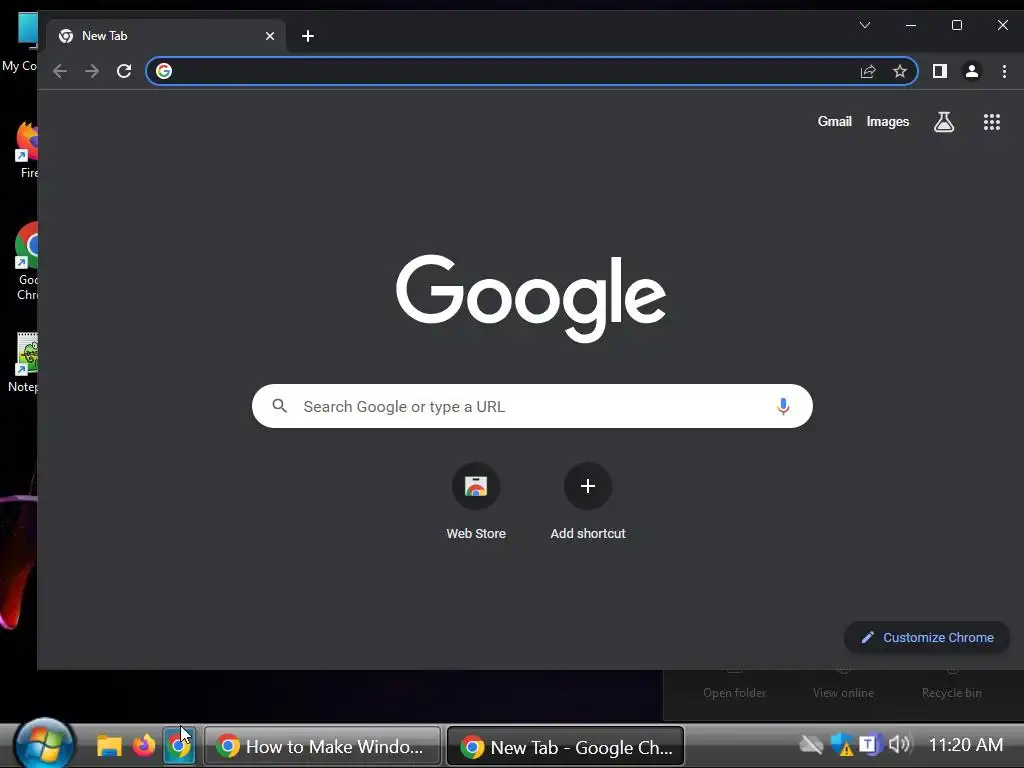
Task: Launch pinned Chrome from the taskbar
Action: (178, 745)
